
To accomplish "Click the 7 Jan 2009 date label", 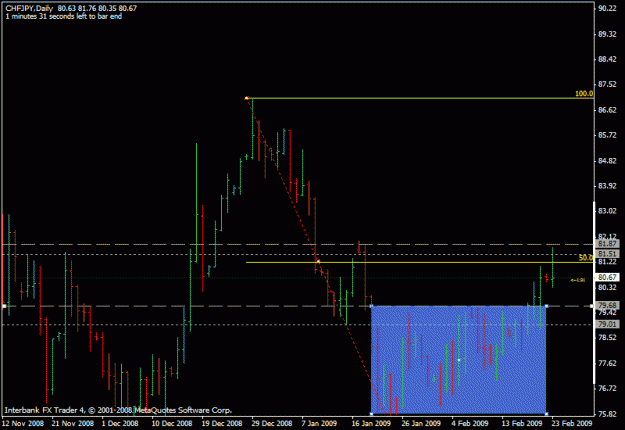I will (319, 423).
